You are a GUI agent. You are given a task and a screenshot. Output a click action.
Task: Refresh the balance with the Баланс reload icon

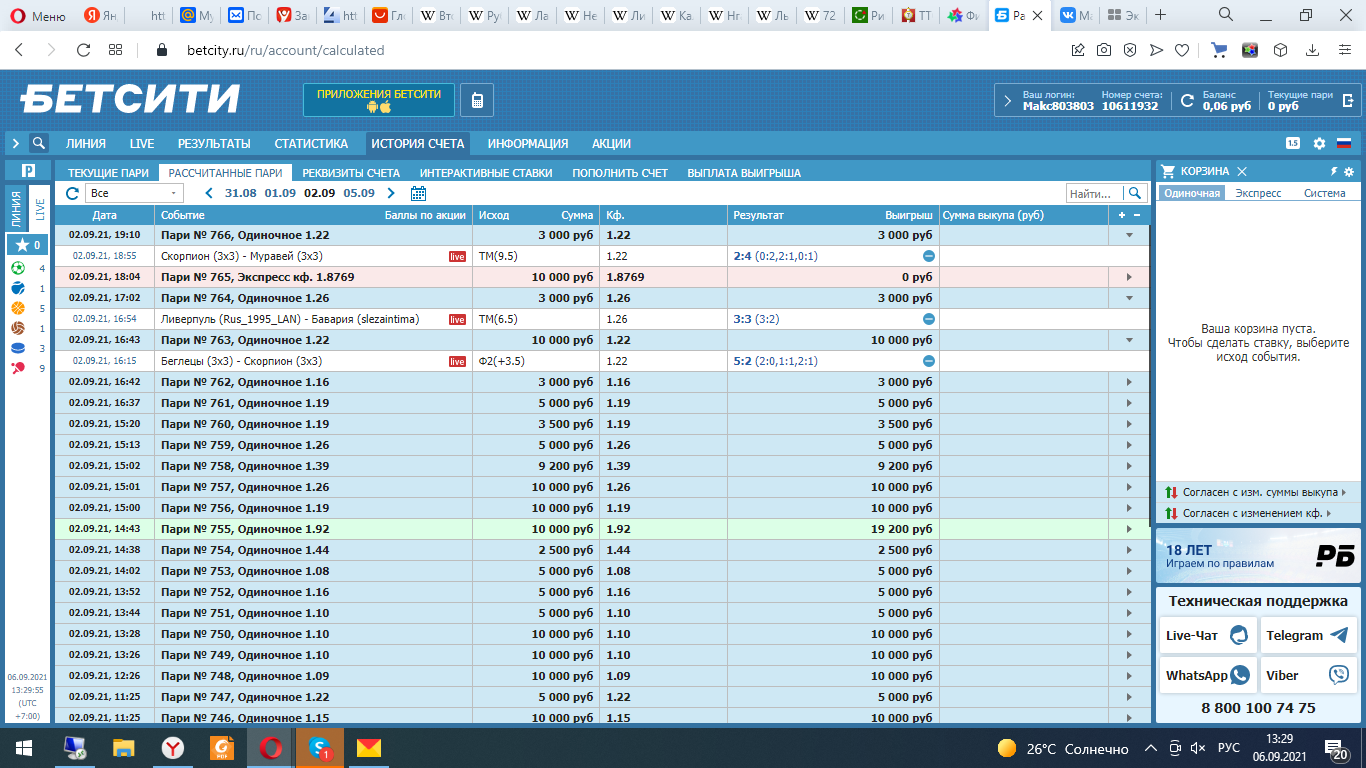pyautogui.click(x=1187, y=100)
